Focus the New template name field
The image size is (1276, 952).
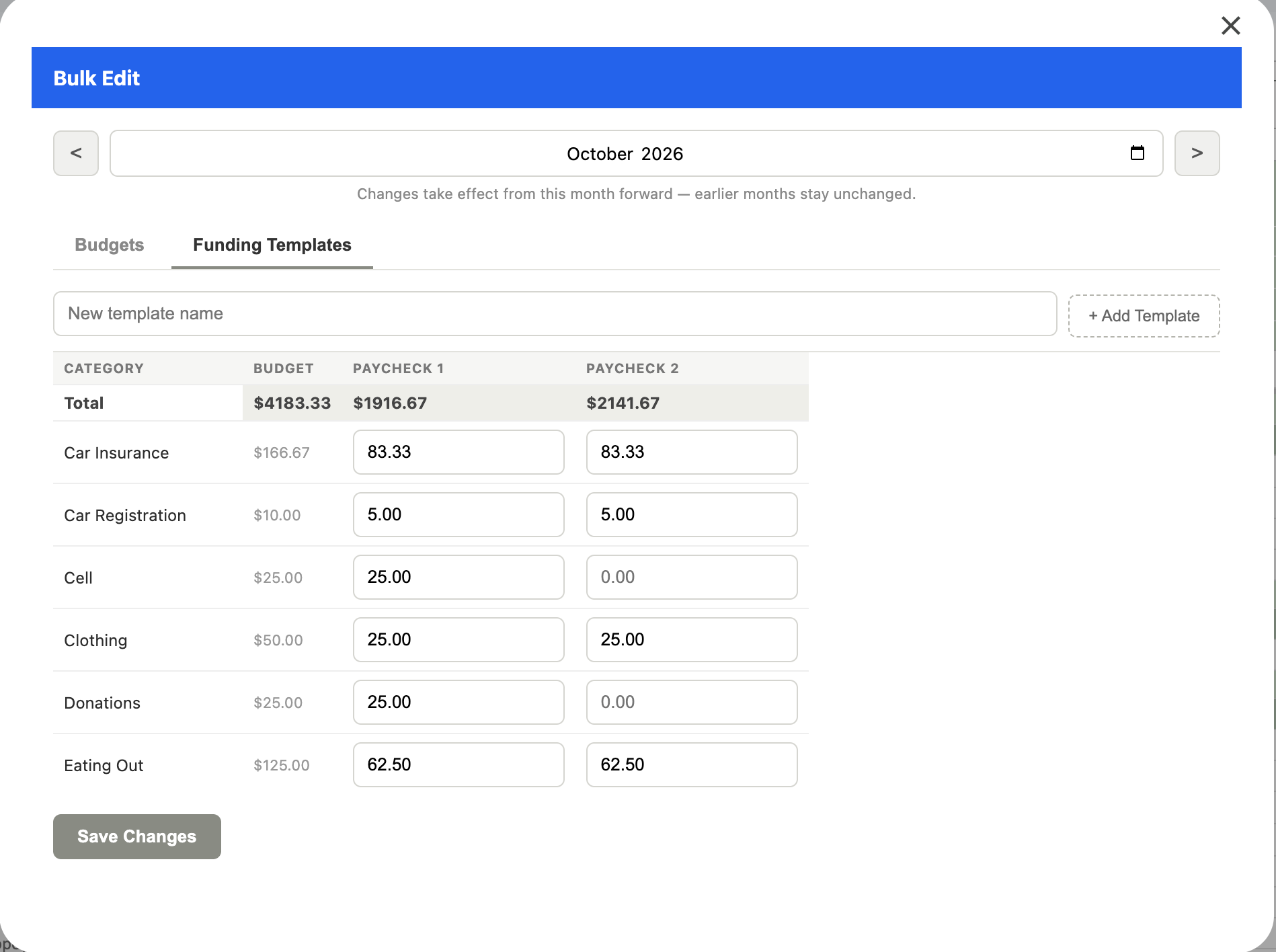tap(555, 314)
